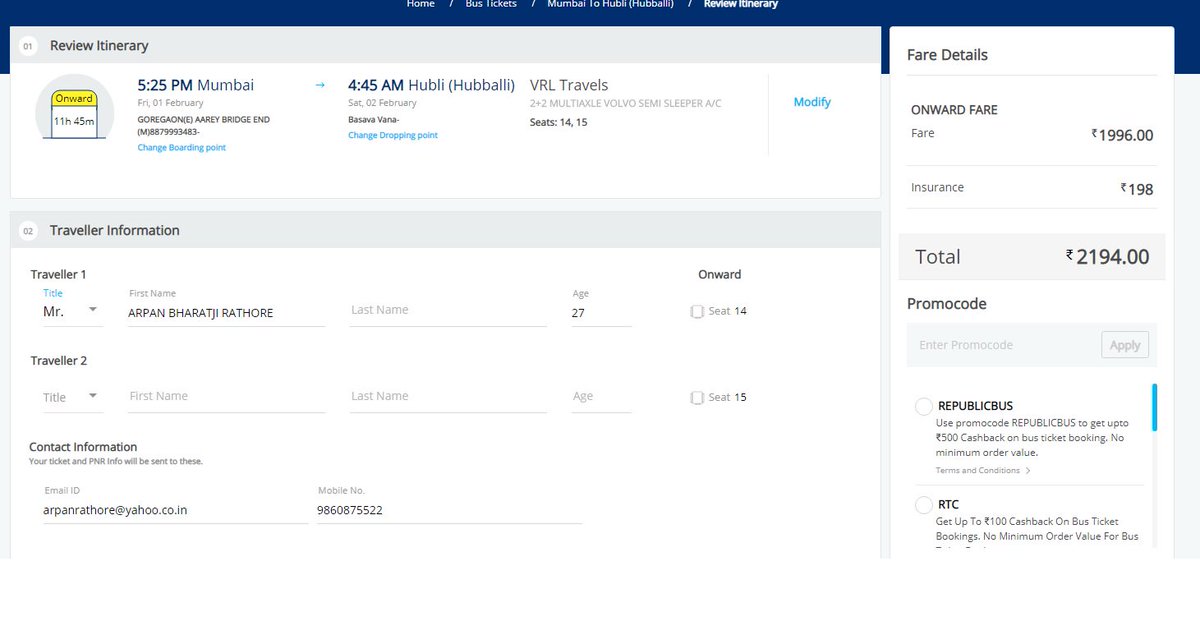Click the Email ID field

pos(175,510)
